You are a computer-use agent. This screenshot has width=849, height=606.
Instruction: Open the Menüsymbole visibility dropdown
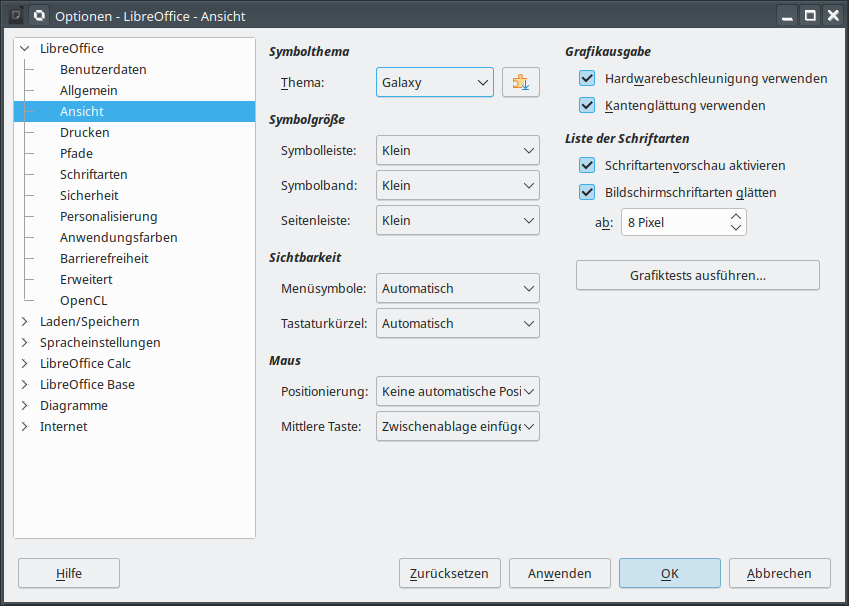tap(458, 288)
